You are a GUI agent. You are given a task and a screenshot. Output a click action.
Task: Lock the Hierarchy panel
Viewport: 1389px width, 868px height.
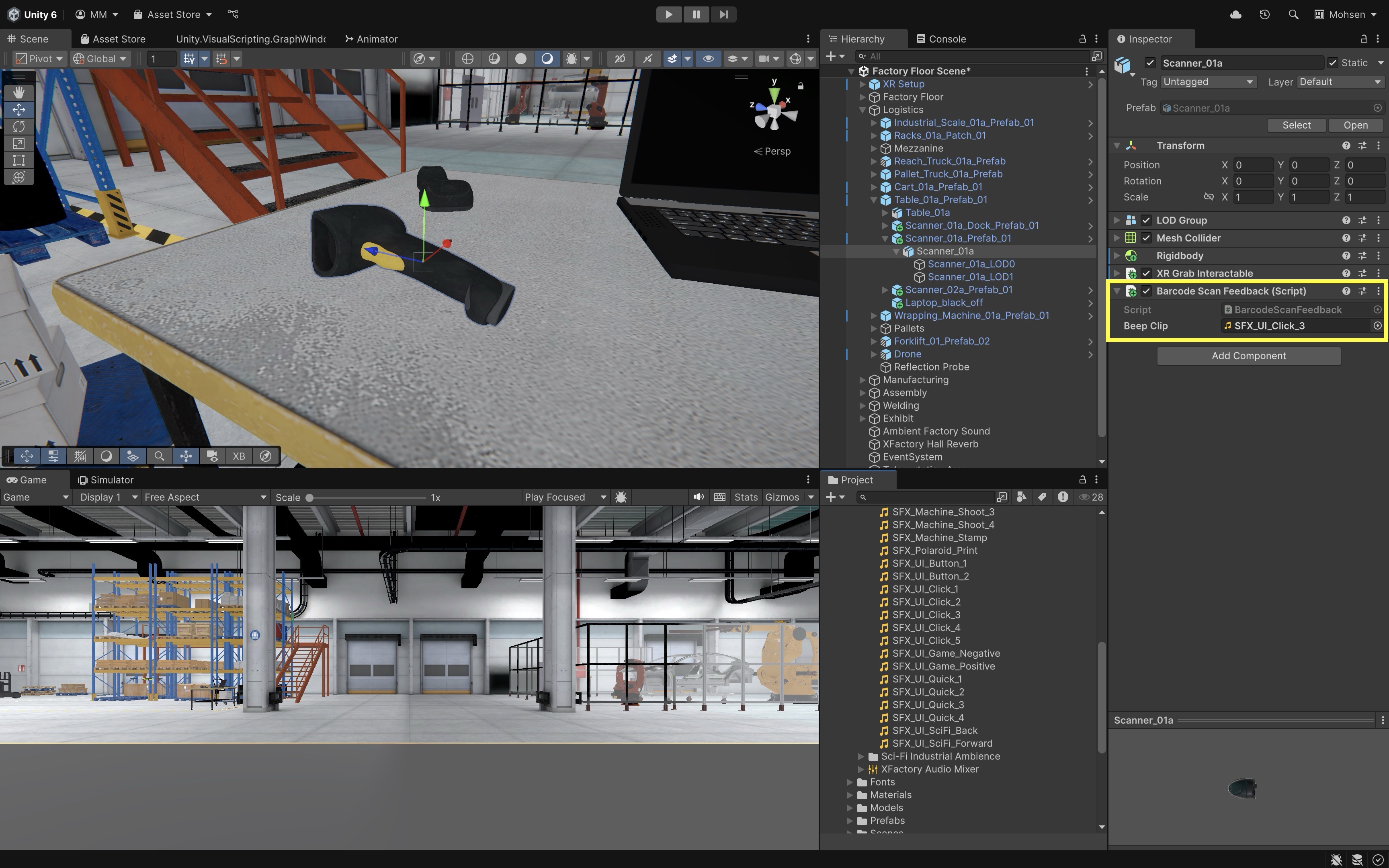(x=1082, y=39)
